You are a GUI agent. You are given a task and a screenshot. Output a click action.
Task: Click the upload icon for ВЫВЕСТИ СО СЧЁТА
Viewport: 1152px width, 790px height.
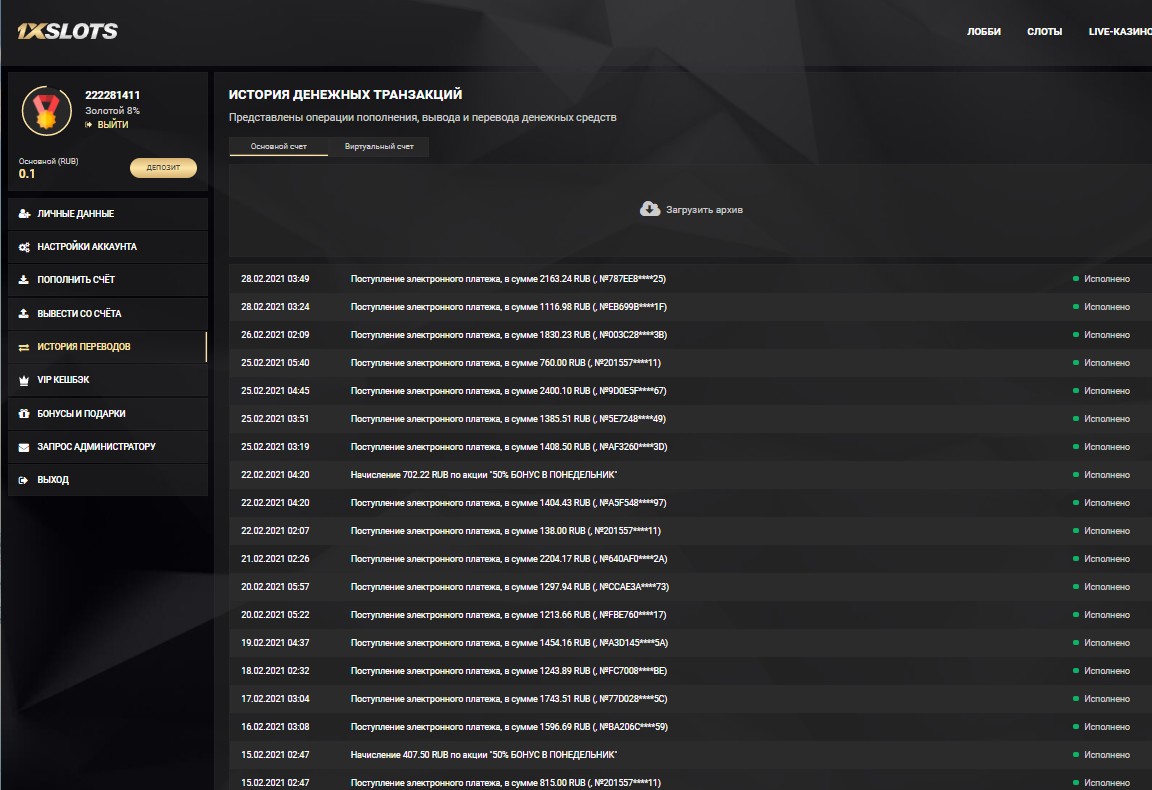(24, 314)
